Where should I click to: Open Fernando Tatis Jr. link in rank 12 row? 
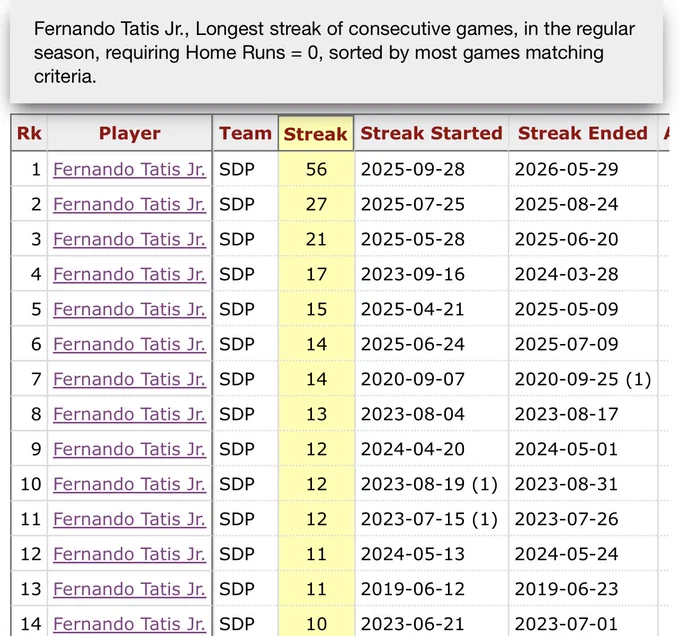point(129,554)
